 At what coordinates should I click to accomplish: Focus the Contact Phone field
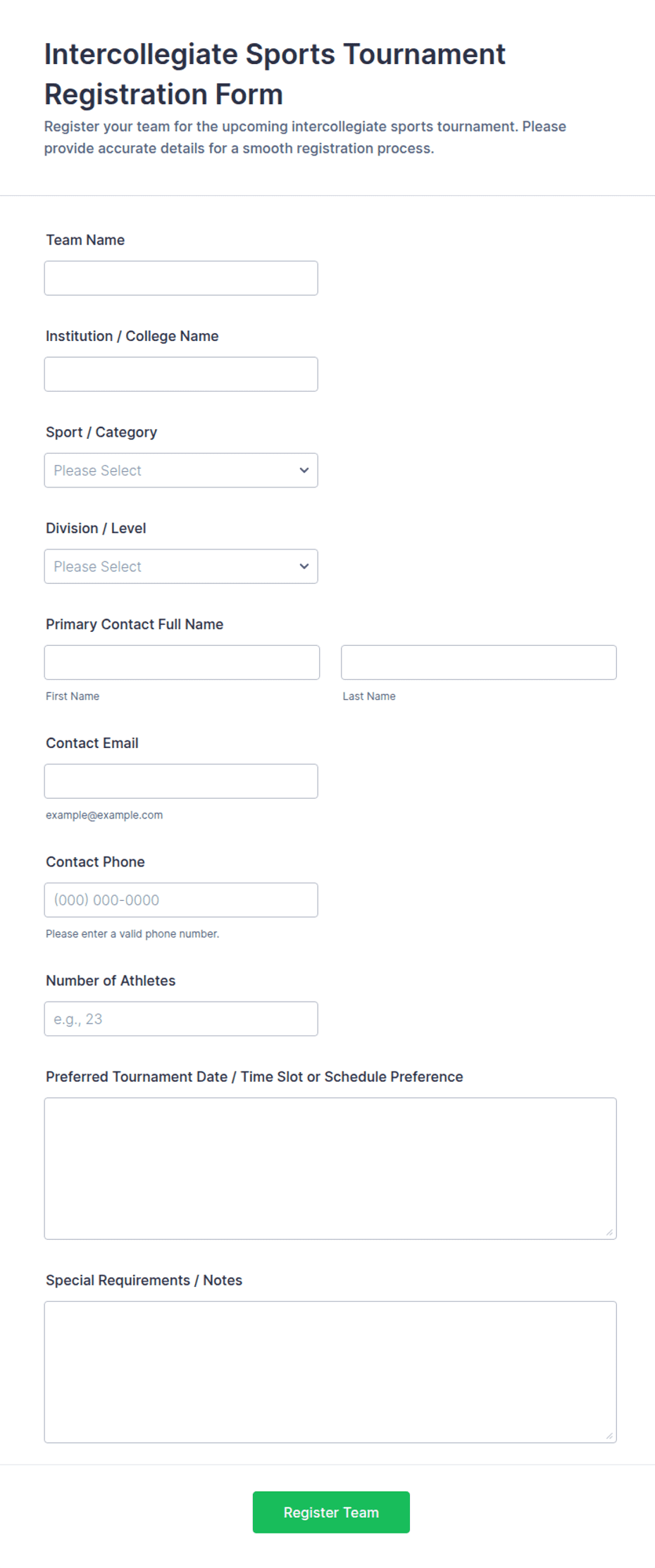click(181, 900)
